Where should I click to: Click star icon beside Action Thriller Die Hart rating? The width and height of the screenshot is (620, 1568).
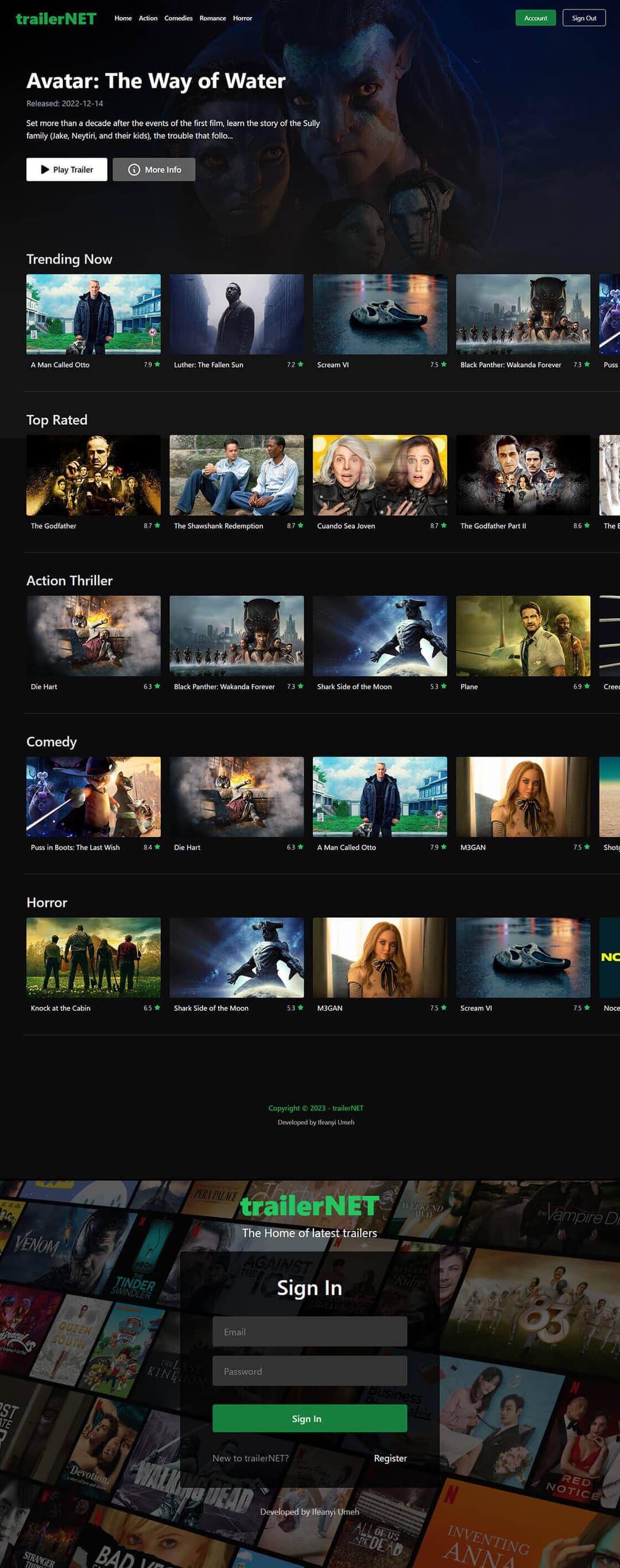point(157,686)
